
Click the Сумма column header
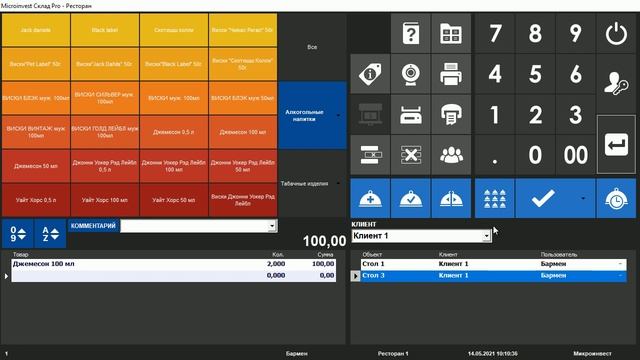pyautogui.click(x=325, y=254)
